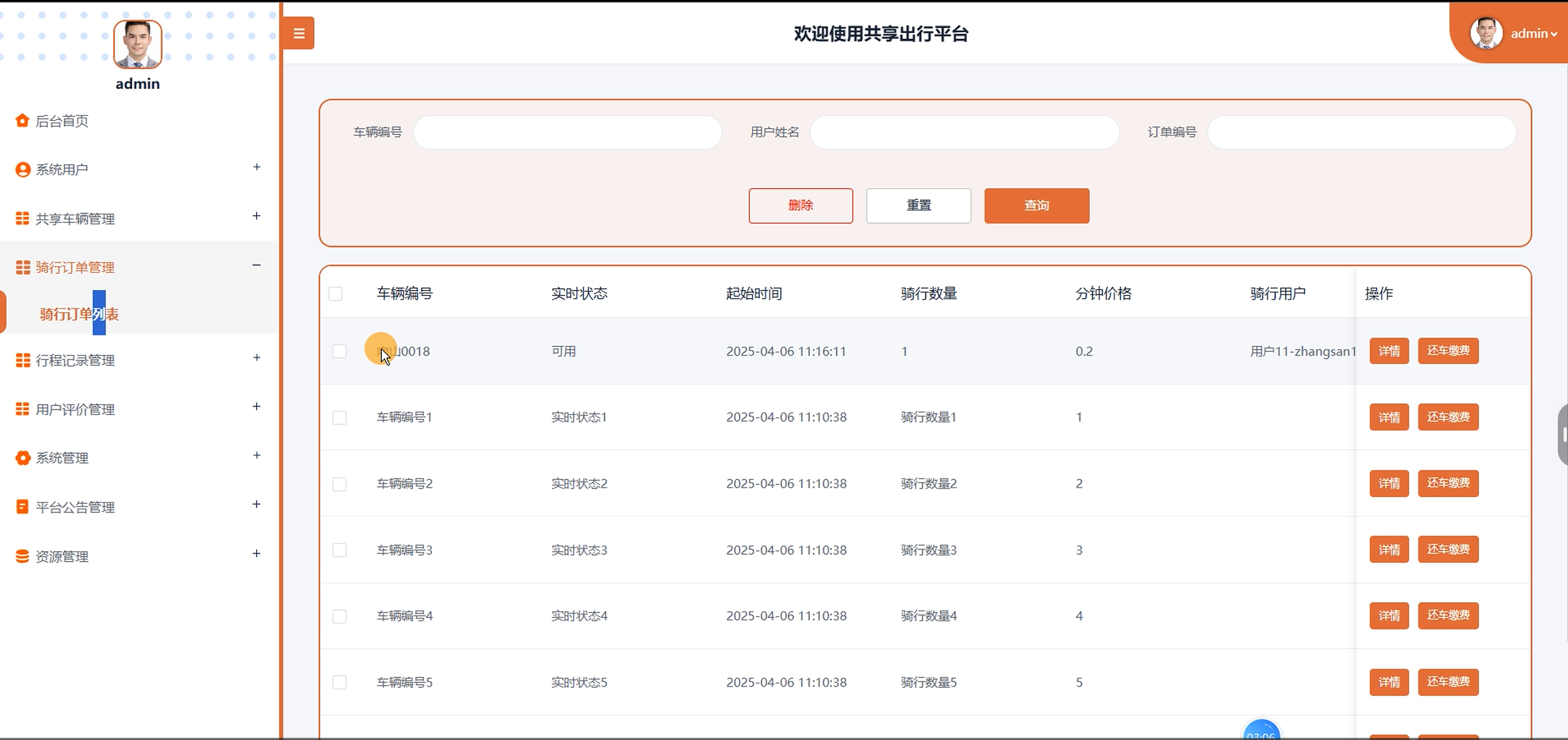Select 后台首页 in the sidebar
Screen dimensions: 1568x740
[62, 121]
